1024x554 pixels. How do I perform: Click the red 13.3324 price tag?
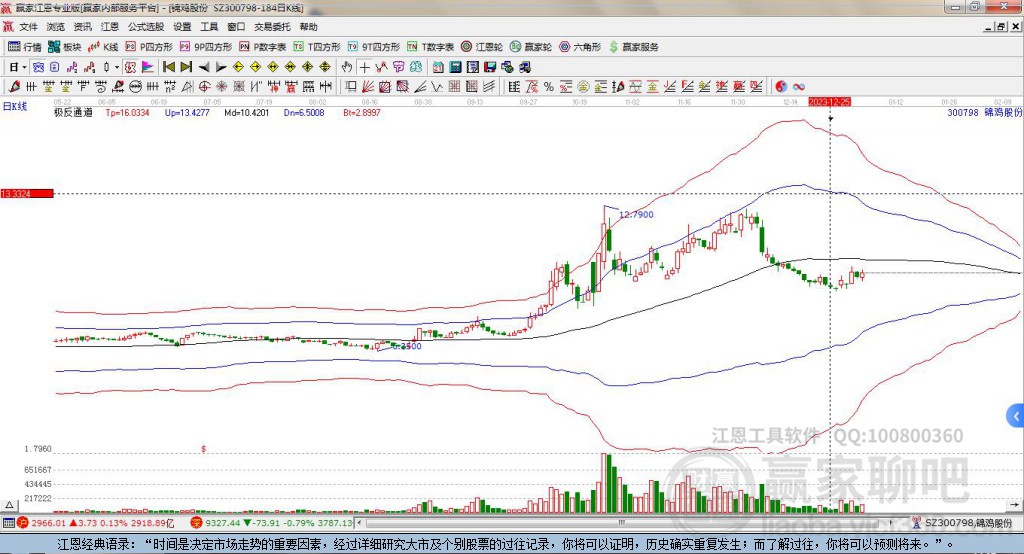coord(27,193)
